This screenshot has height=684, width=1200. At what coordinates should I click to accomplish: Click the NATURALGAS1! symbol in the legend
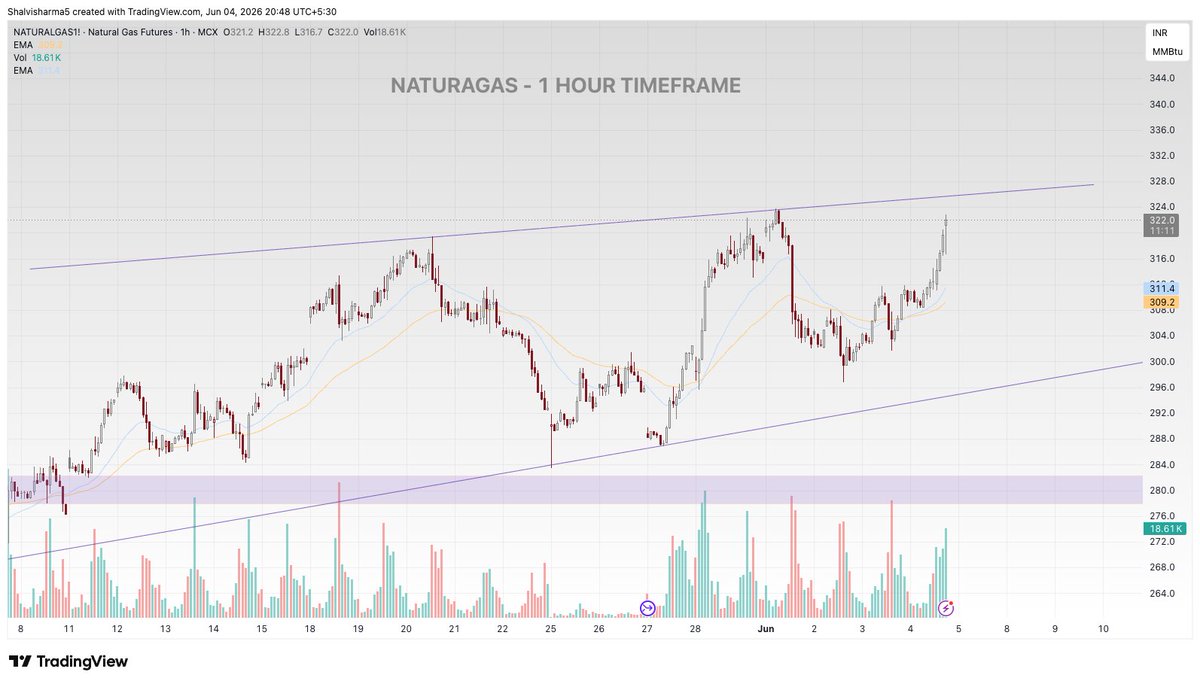(48, 33)
